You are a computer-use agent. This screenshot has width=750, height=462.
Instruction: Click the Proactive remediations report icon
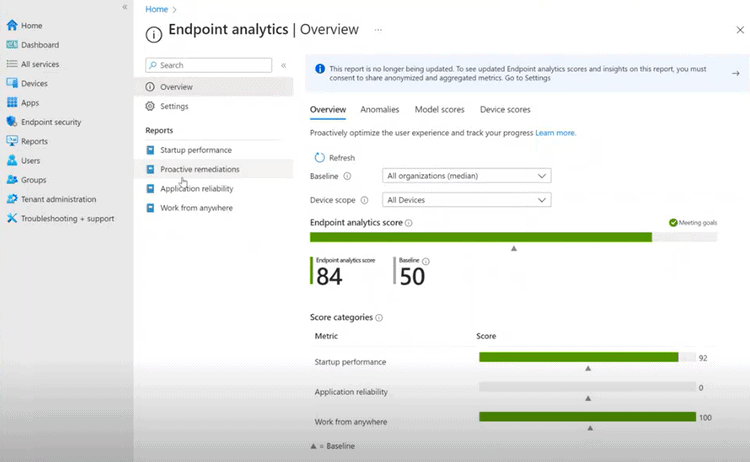(150, 169)
